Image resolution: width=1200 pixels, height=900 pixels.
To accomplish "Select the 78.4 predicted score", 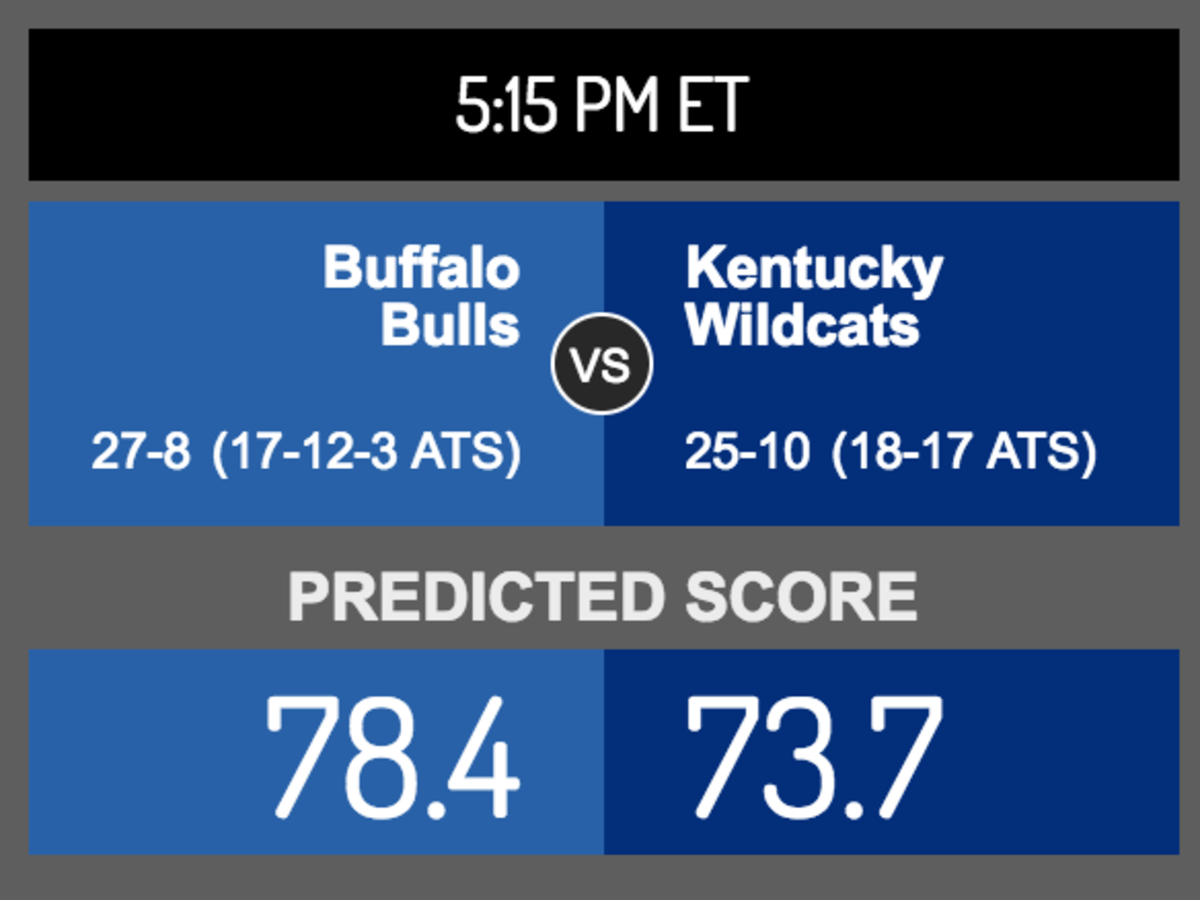I will coord(392,756).
